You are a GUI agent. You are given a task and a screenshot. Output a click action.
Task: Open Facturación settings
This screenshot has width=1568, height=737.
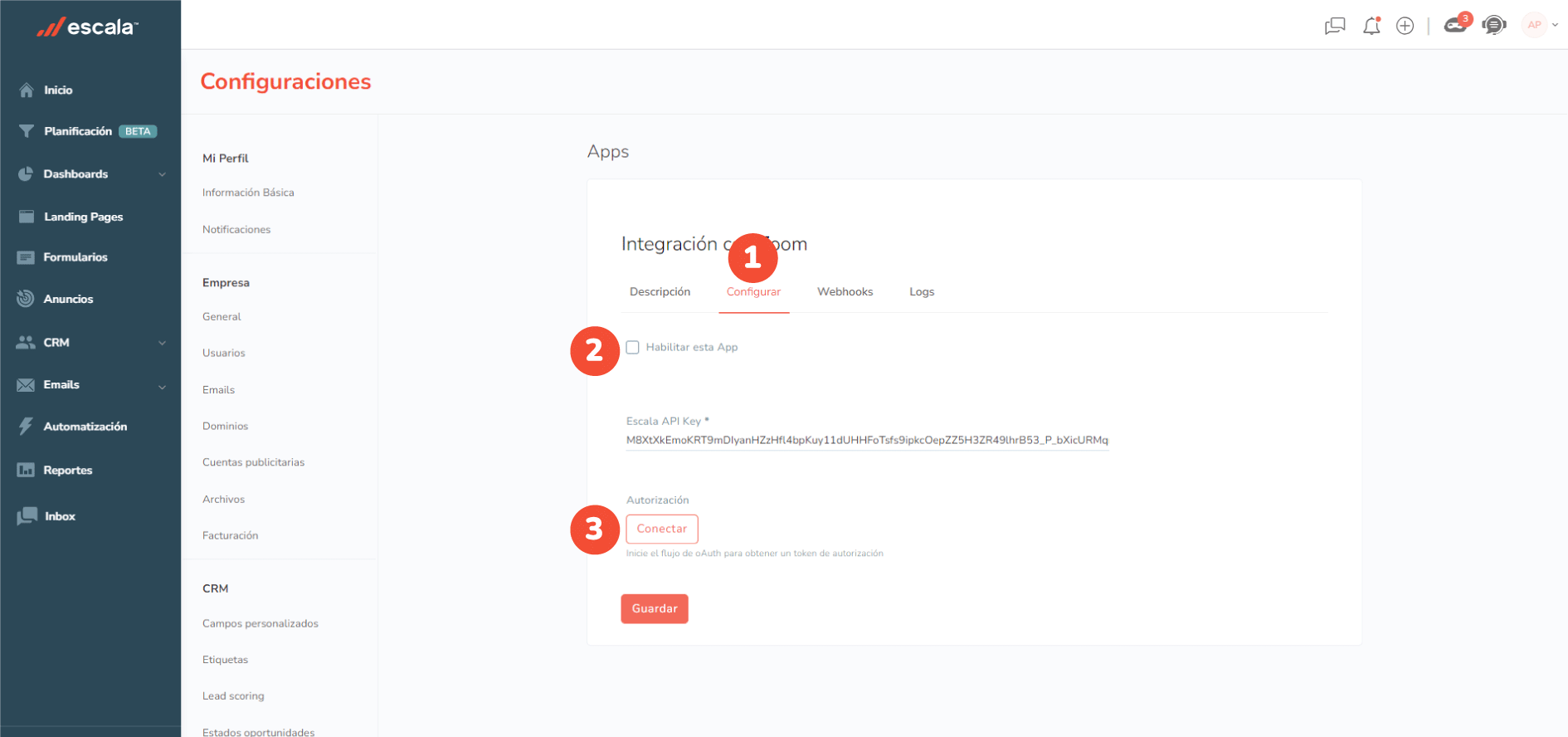[x=231, y=535]
